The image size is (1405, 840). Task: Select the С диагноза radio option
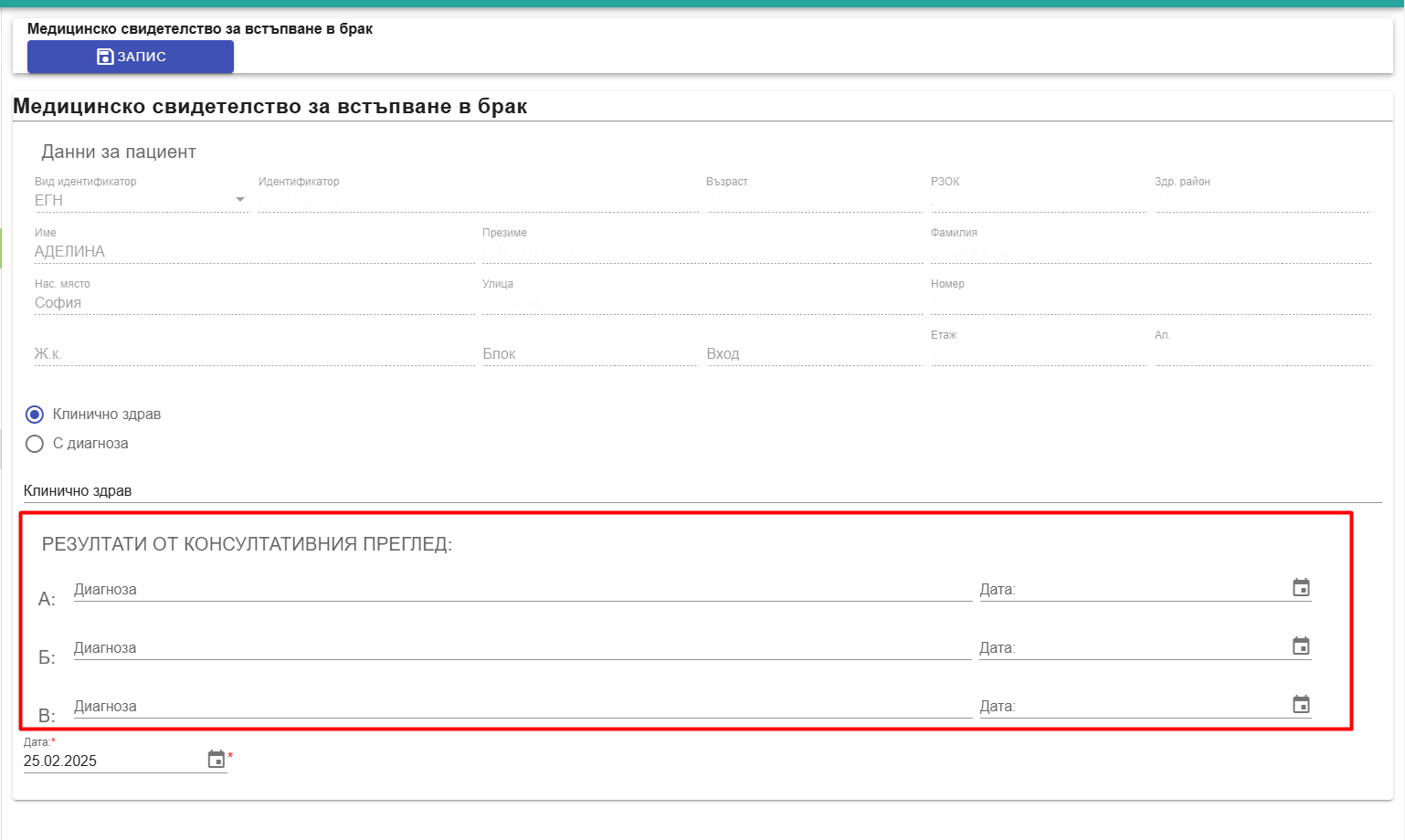(35, 444)
